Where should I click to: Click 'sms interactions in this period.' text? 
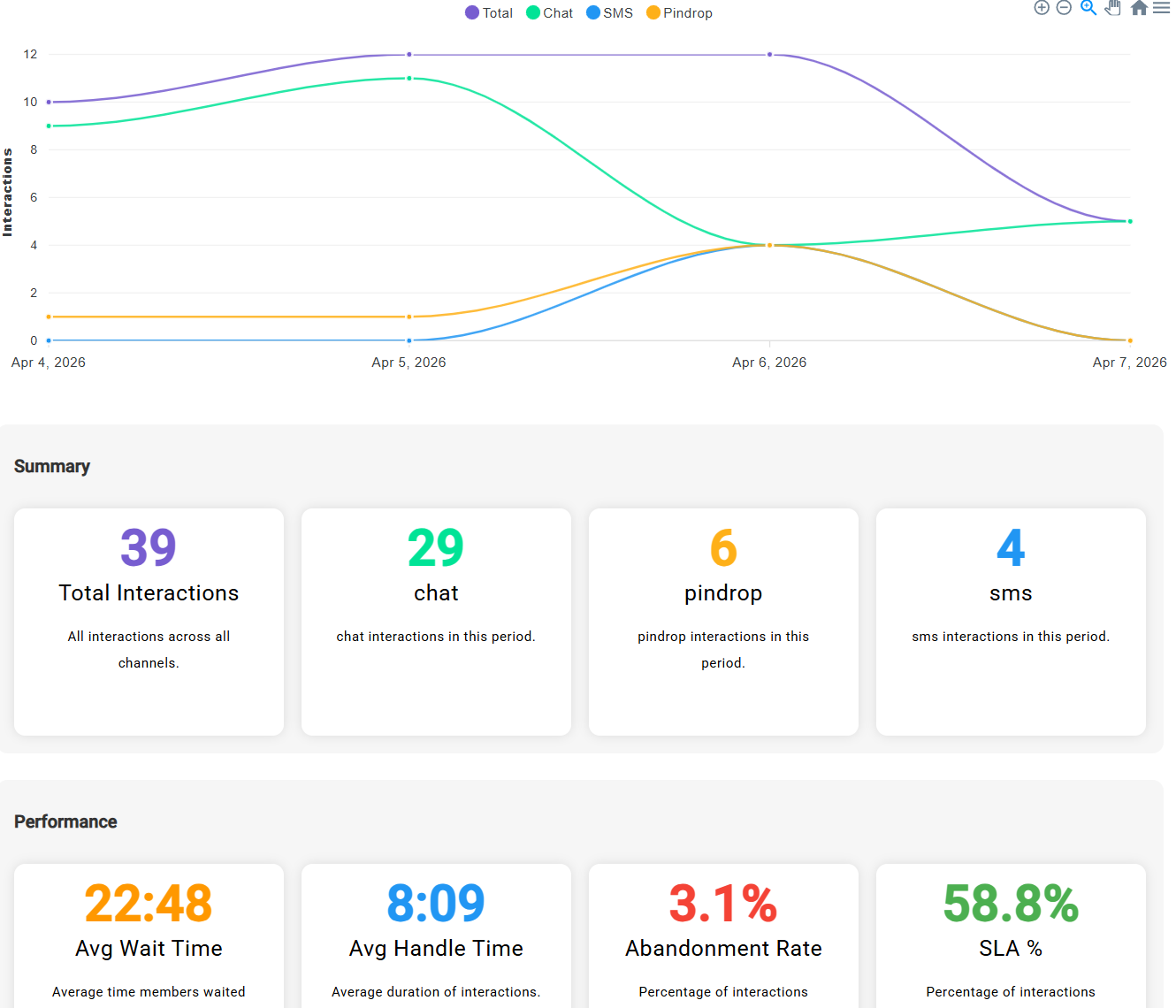(x=1011, y=637)
